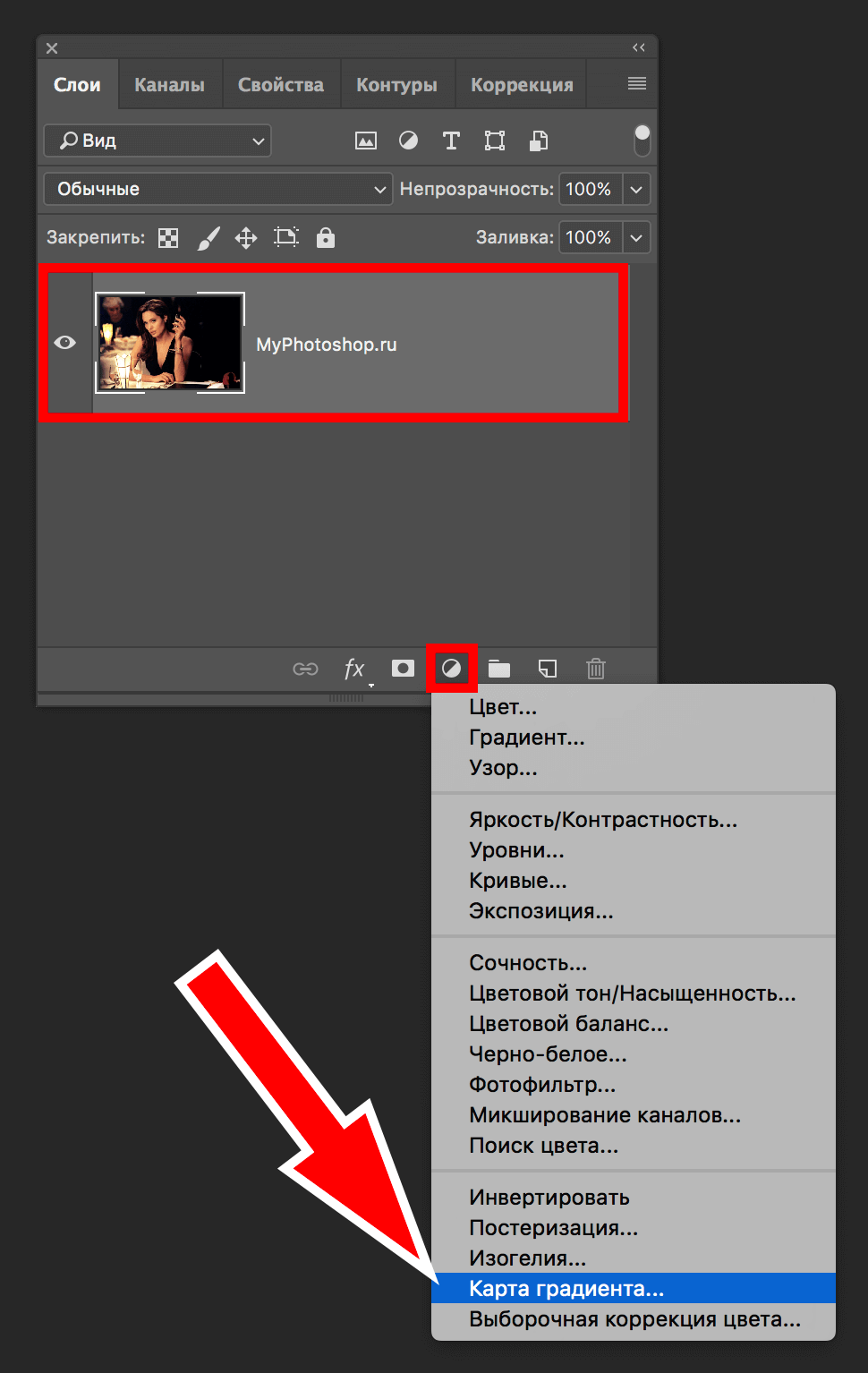Screen dimensions: 868x1373
Task: Lock transparent pixels with the checkerboard icon
Action: [x=167, y=237]
